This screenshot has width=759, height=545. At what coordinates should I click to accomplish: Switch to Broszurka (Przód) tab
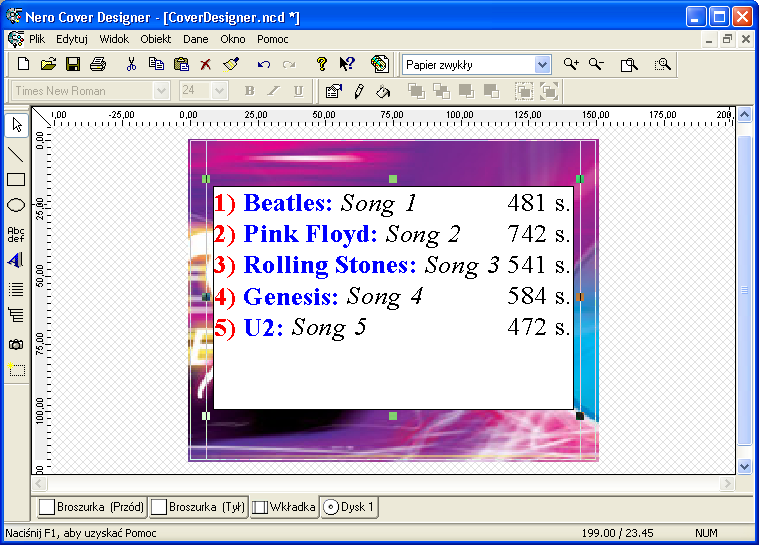(x=92, y=507)
